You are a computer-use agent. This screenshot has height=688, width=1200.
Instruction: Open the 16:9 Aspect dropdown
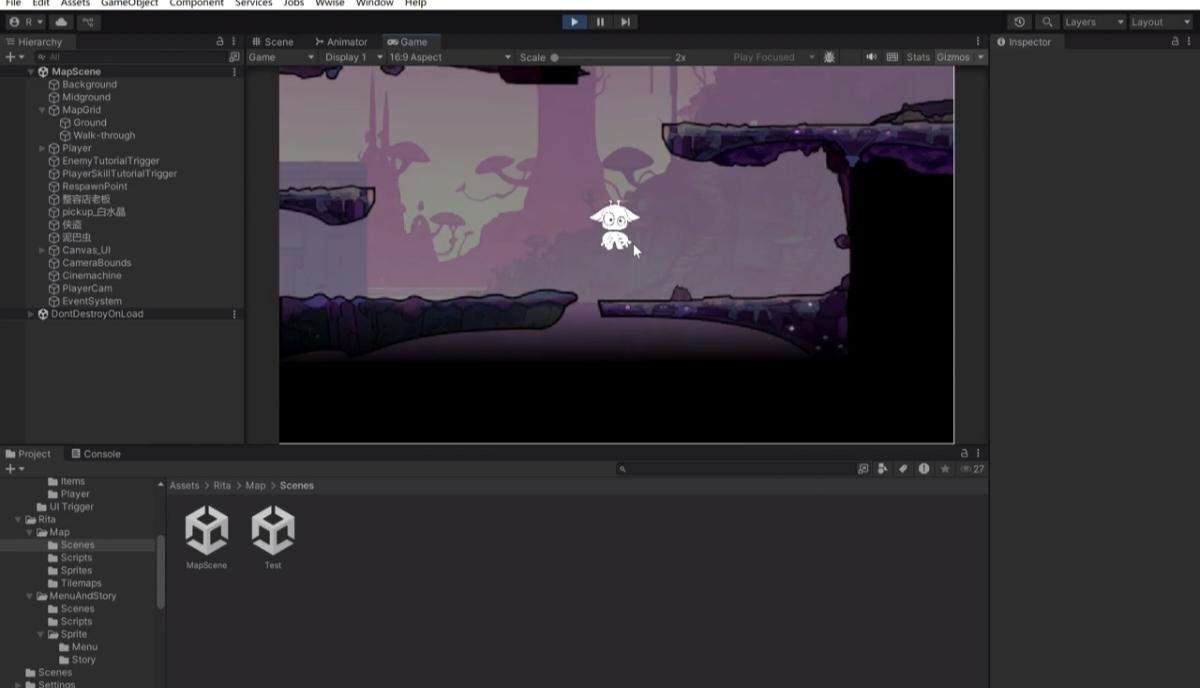(x=450, y=58)
